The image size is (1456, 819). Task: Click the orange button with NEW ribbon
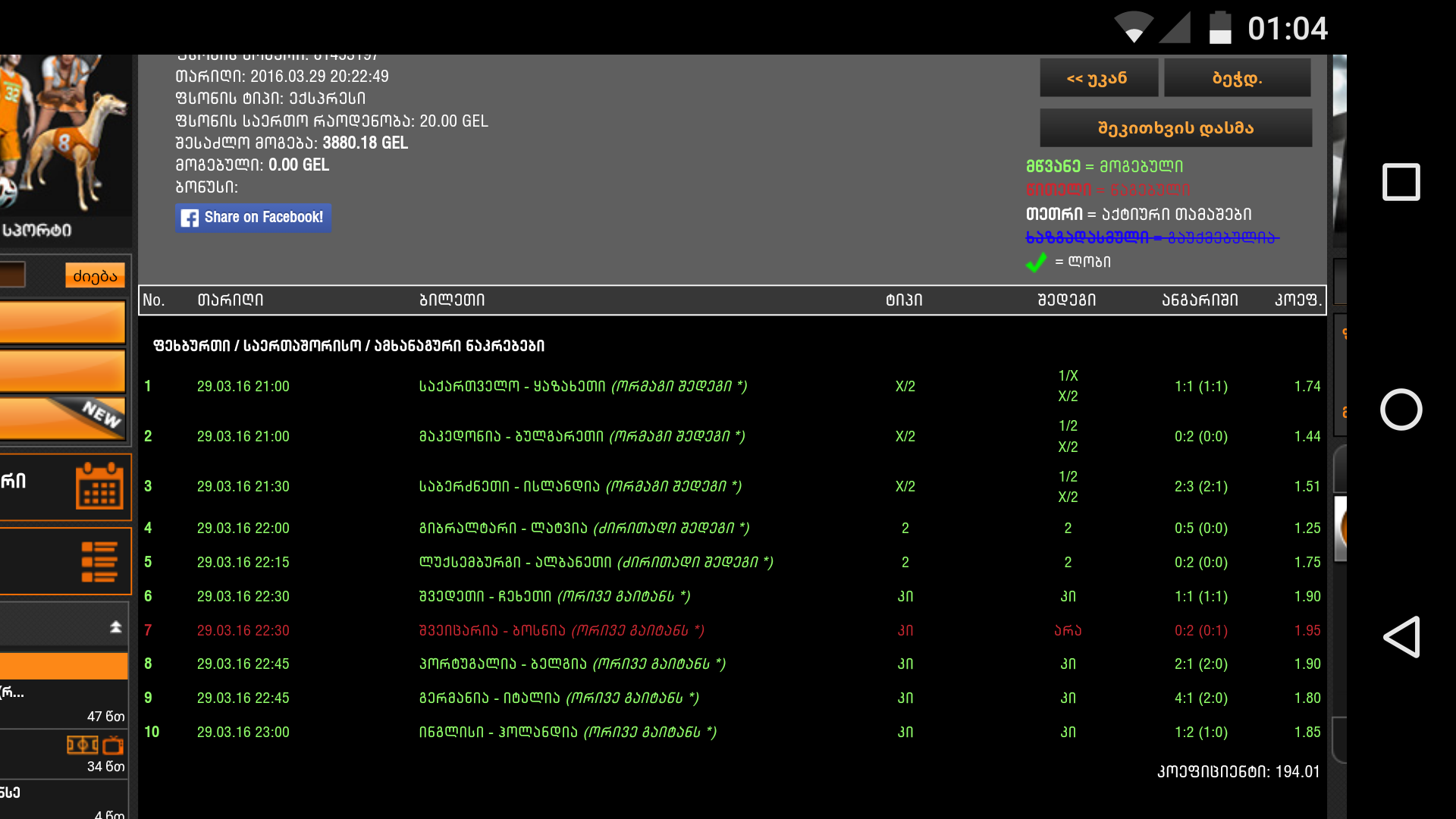tap(63, 419)
